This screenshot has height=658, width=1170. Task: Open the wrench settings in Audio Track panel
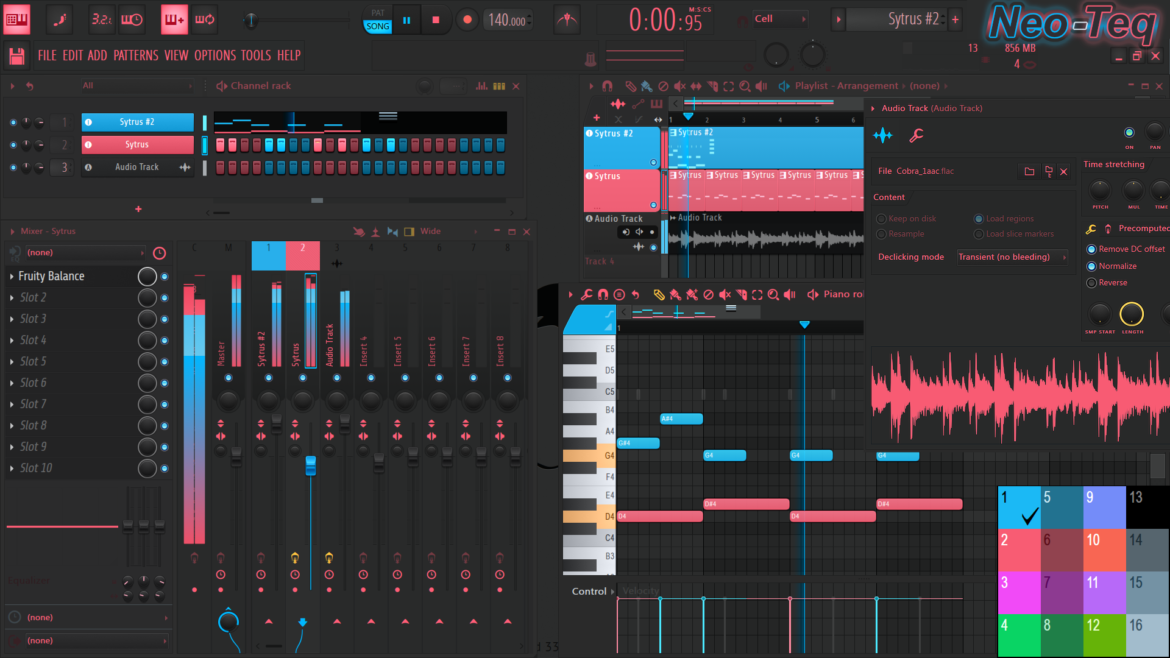coord(915,136)
